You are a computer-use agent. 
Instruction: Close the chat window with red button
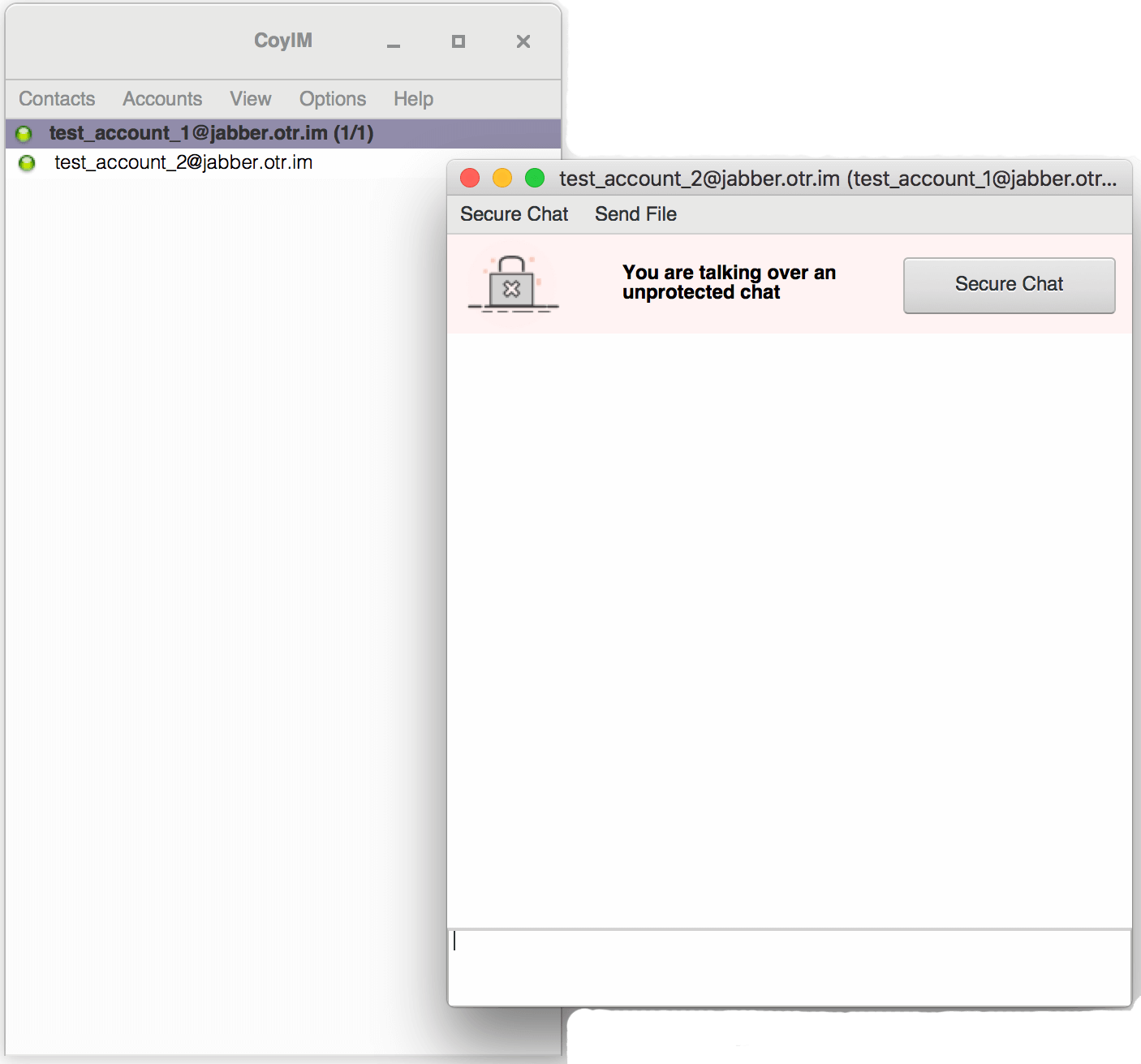(470, 178)
